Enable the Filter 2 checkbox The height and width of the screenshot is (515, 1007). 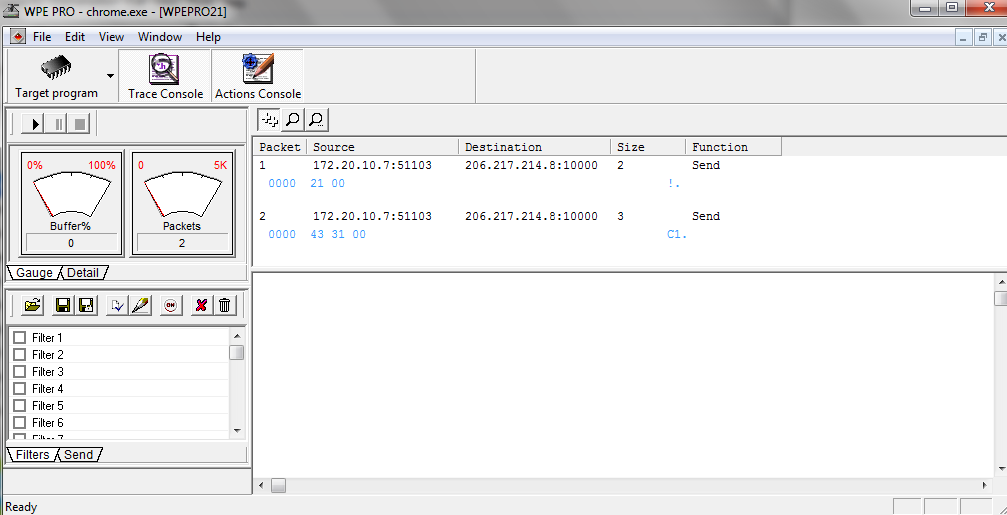tap(19, 354)
